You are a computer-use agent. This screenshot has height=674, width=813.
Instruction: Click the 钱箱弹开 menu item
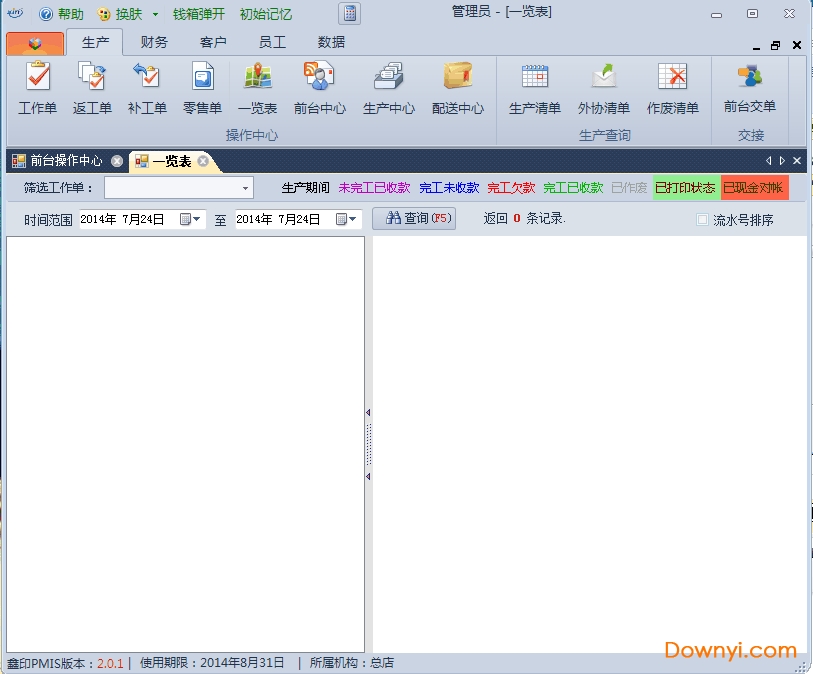tap(200, 14)
